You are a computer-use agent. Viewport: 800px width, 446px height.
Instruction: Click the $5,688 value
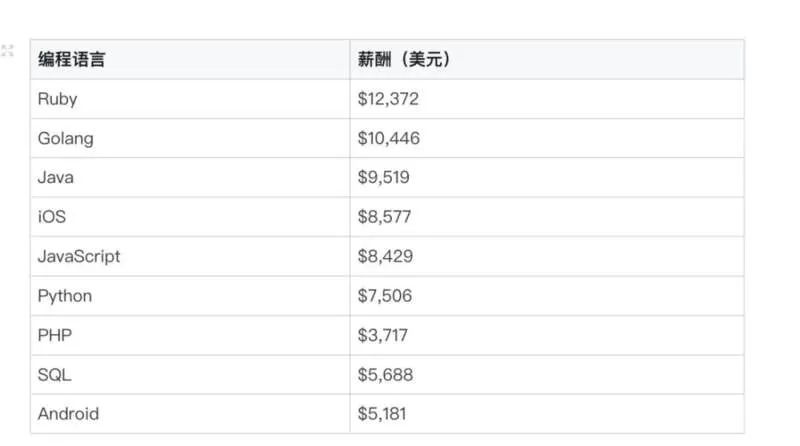[x=385, y=375]
